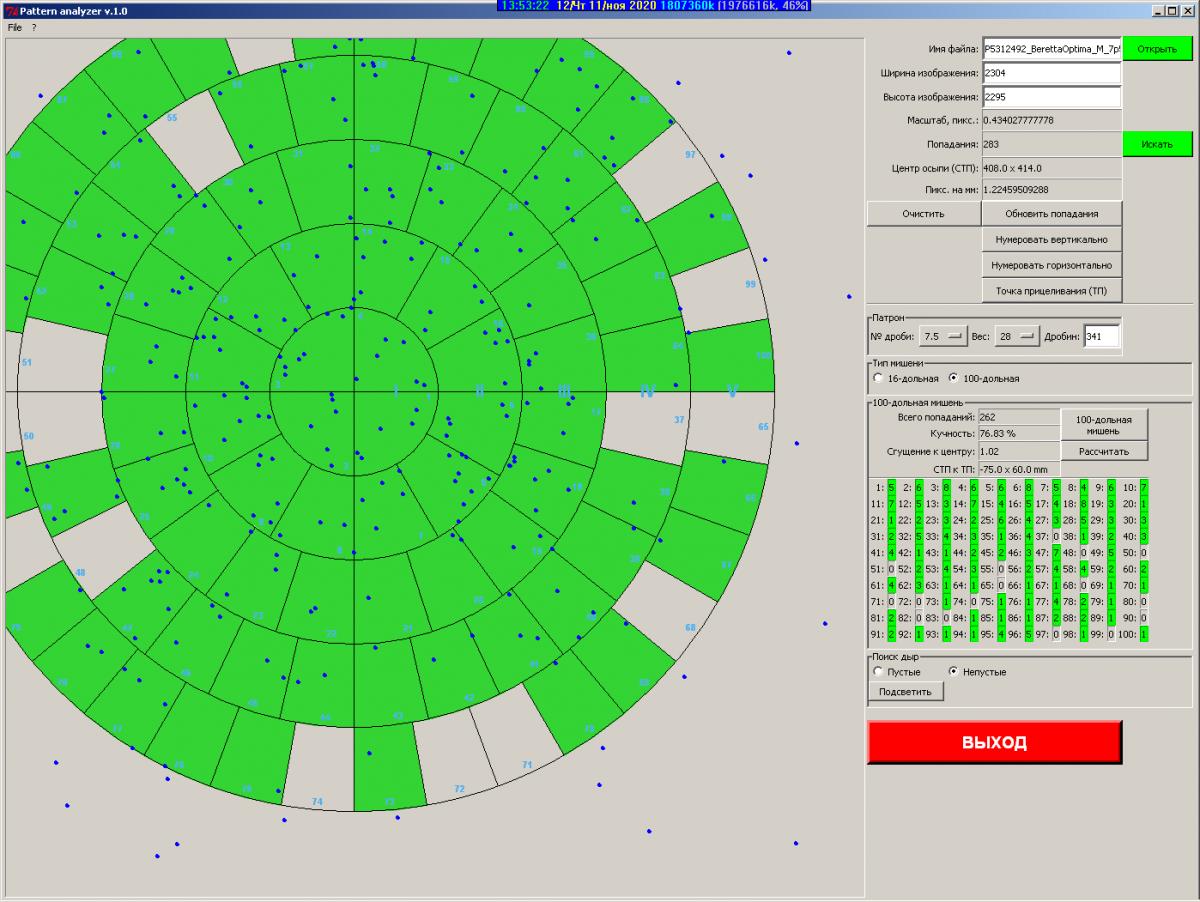Screen dimensions: 1200x902
Task: Open the File menu
Action: coord(14,27)
